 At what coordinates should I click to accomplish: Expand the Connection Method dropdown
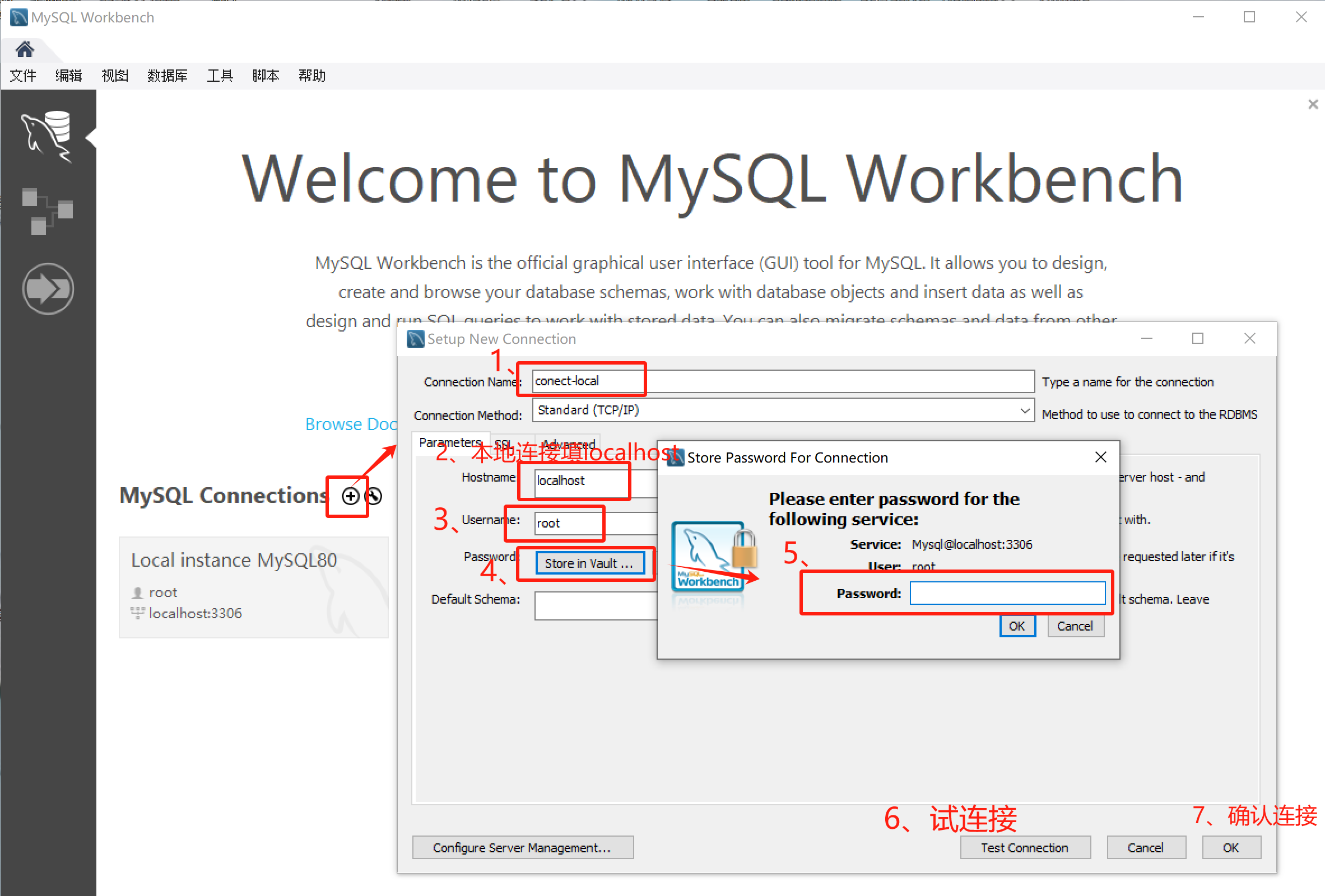click(x=1024, y=410)
